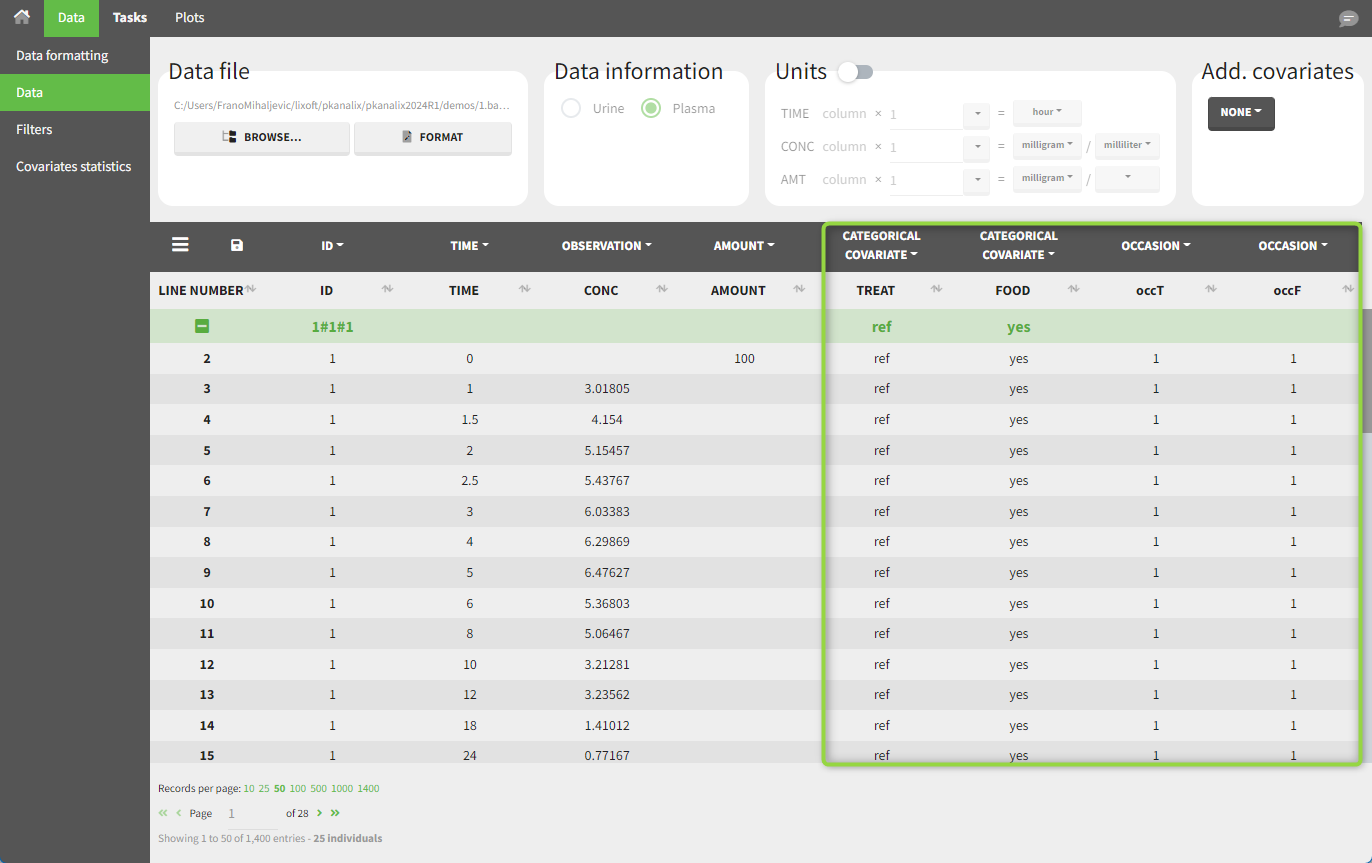Open the Covariates statistics sidebar item
The width and height of the screenshot is (1372, 863).
pos(74,166)
